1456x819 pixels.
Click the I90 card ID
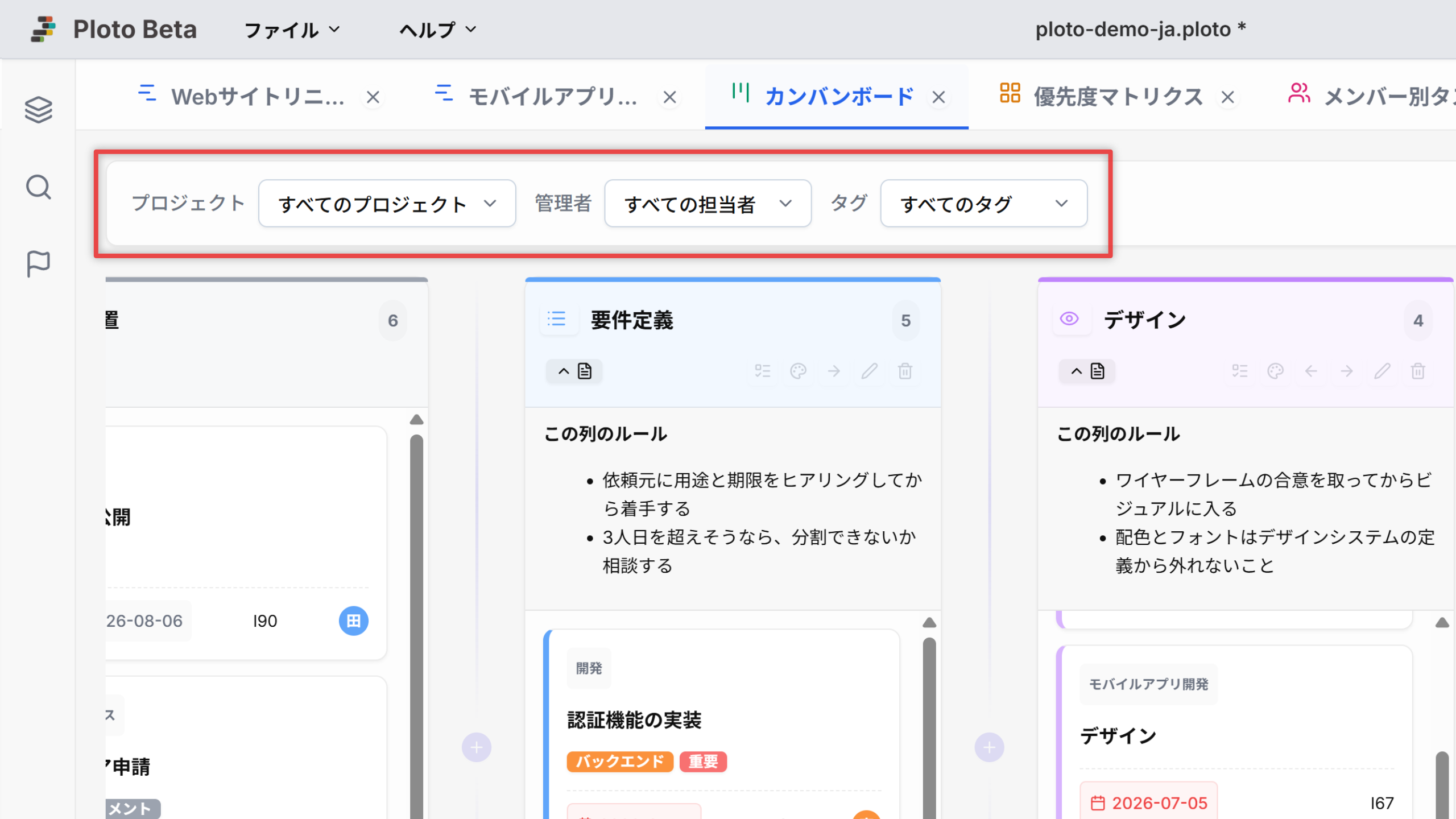coord(265,621)
